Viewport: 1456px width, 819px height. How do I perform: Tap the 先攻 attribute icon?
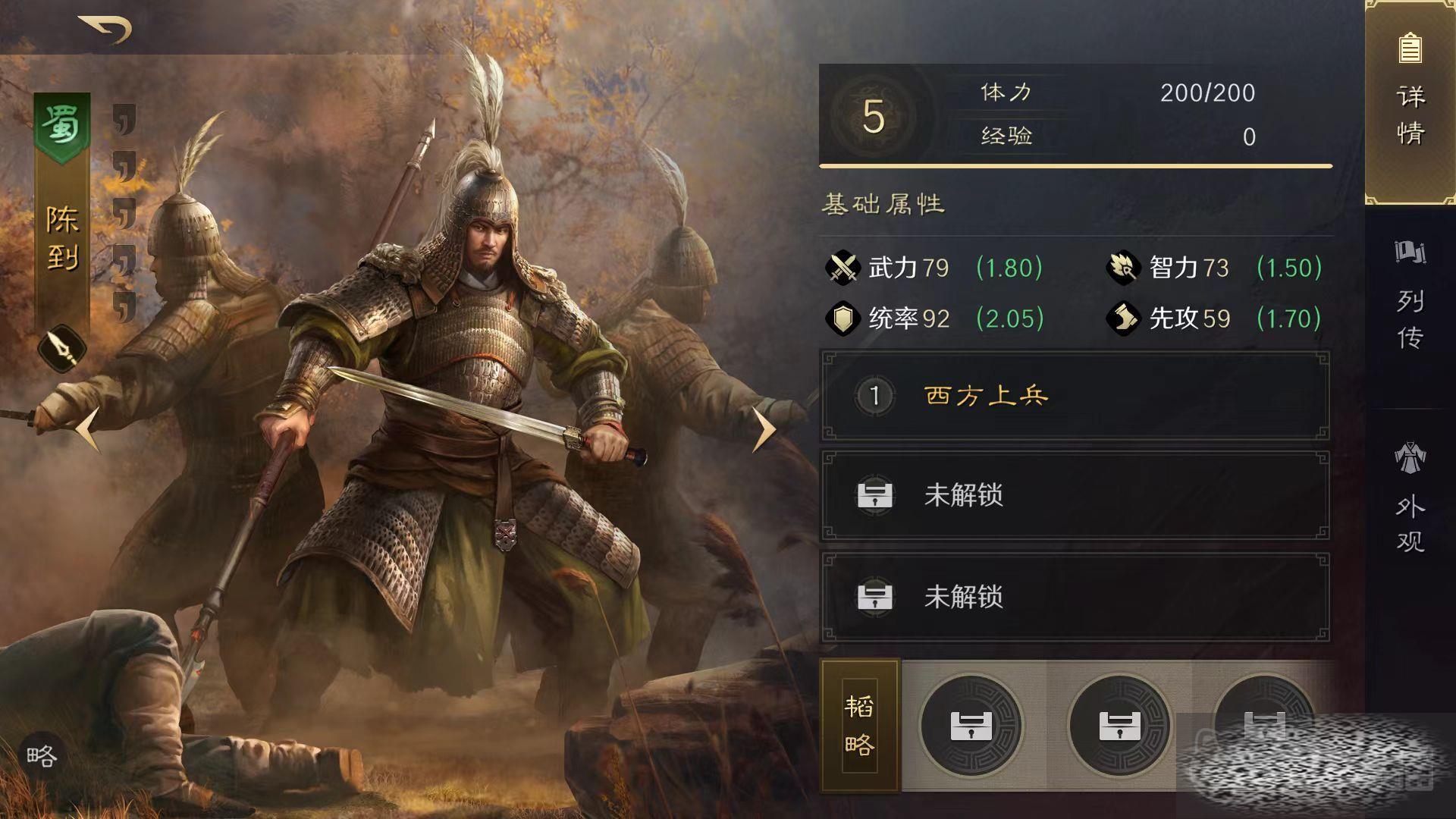(1123, 318)
